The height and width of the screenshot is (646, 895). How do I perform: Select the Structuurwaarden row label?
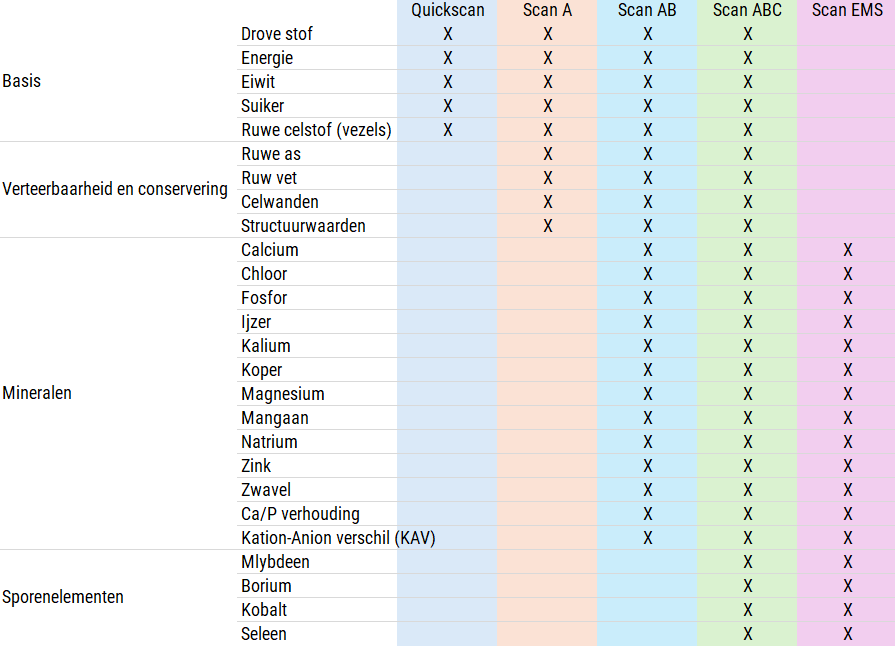pyautogui.click(x=303, y=226)
